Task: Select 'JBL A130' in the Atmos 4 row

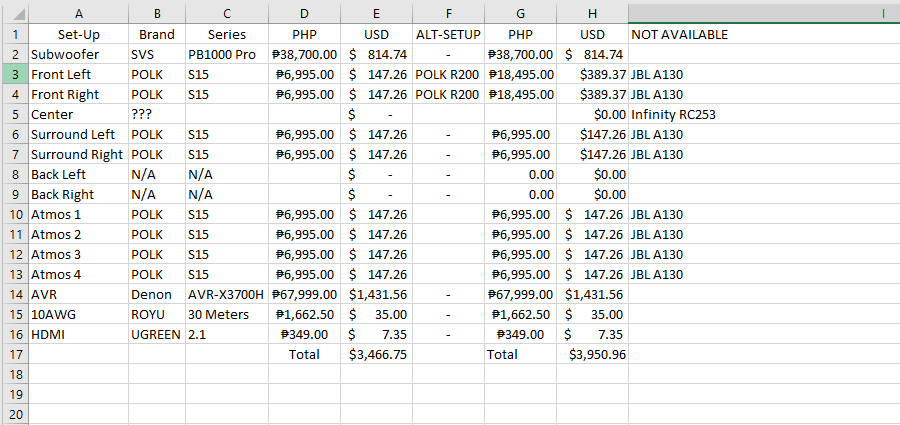Action: click(764, 275)
